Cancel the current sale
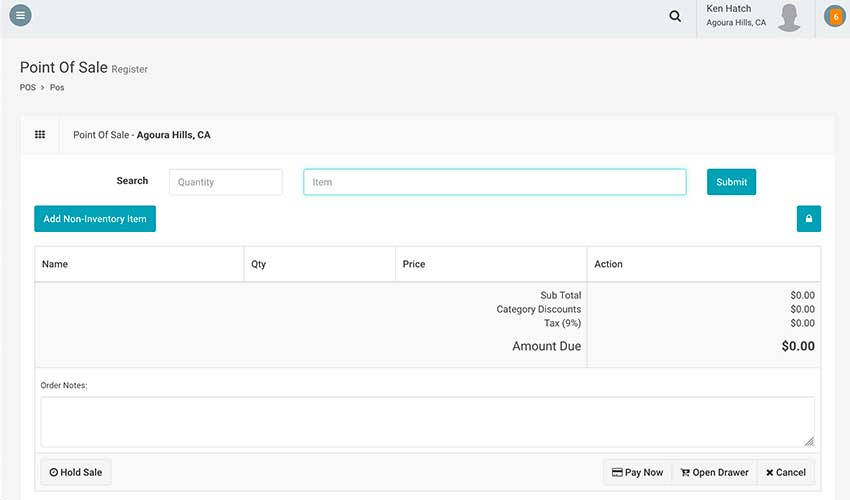This screenshot has height=500, width=850. point(785,473)
